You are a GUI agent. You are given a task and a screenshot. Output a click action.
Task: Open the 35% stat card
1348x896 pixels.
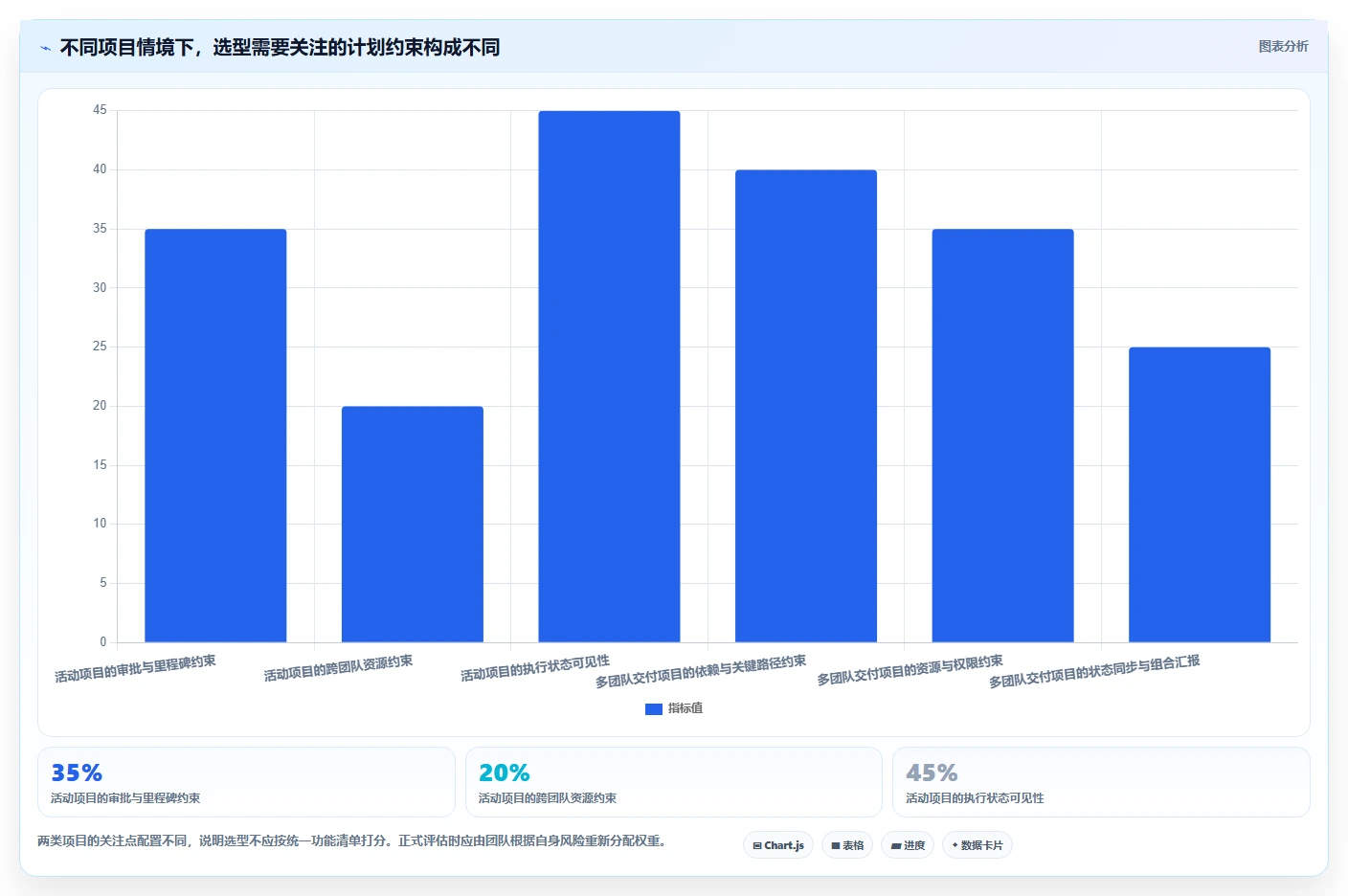(246, 782)
